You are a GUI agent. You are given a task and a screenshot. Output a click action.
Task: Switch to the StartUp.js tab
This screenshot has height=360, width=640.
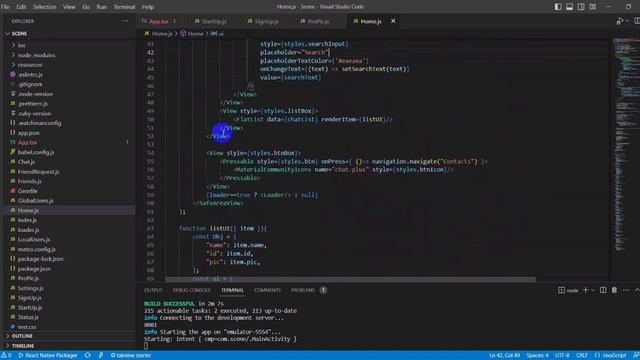[x=214, y=21]
